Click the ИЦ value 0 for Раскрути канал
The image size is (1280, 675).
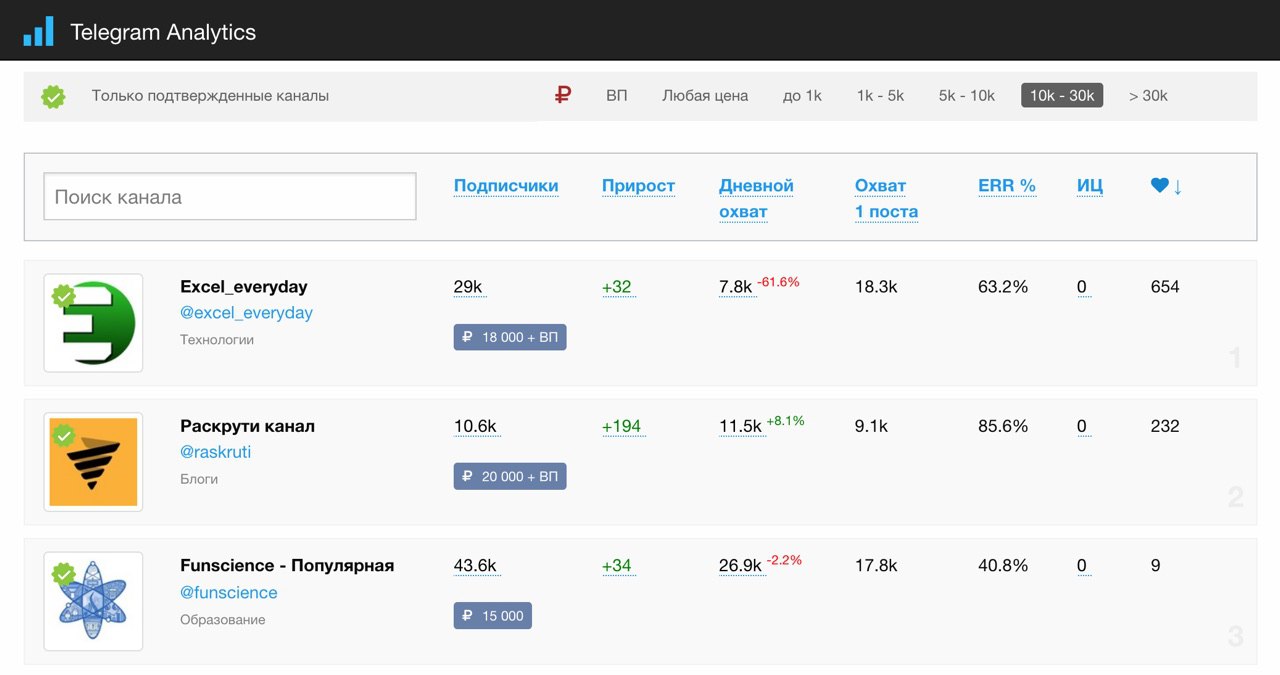(1082, 426)
